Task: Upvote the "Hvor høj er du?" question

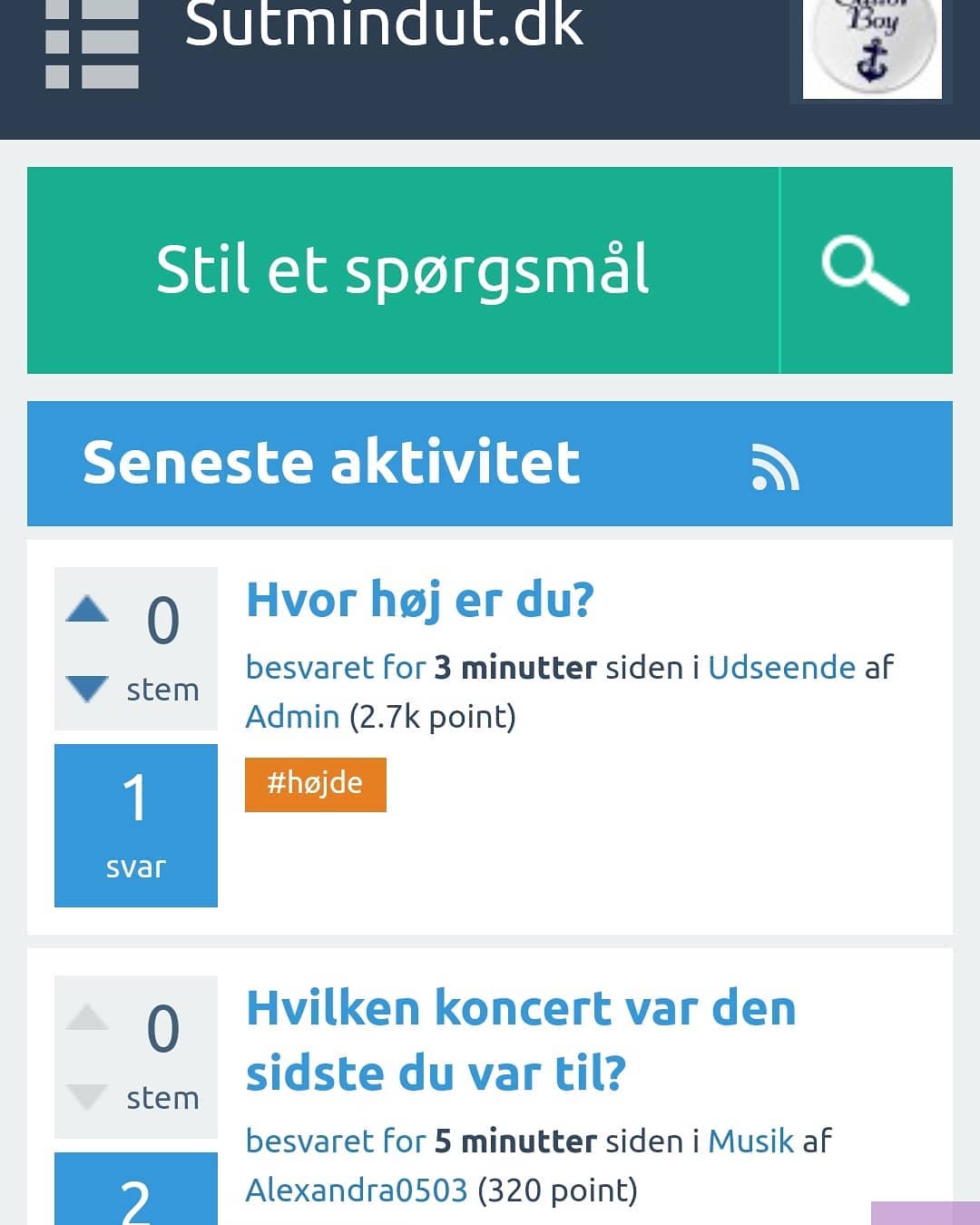Action: pyautogui.click(x=87, y=609)
